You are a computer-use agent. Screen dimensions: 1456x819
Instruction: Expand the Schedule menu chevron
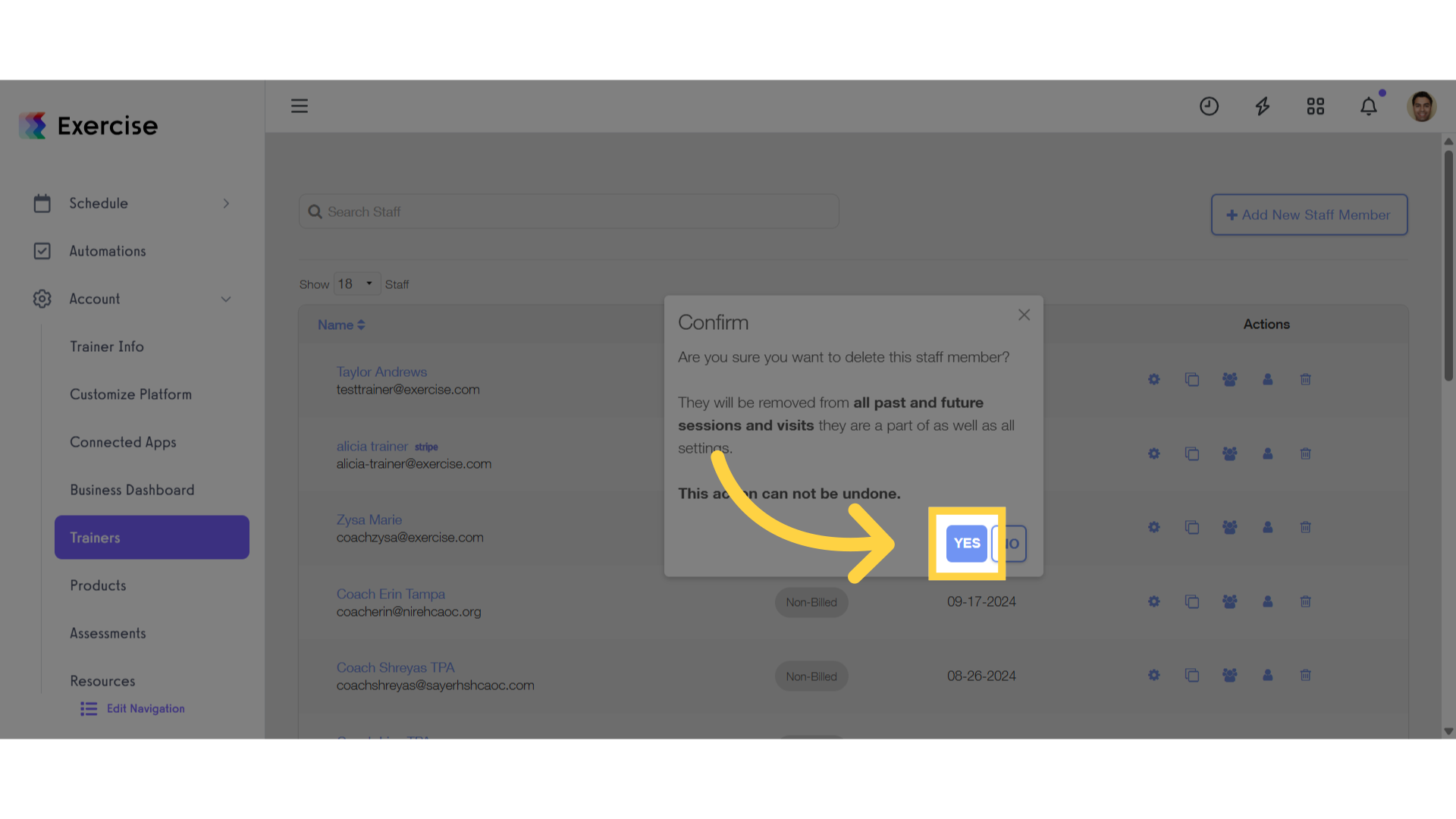(x=226, y=203)
